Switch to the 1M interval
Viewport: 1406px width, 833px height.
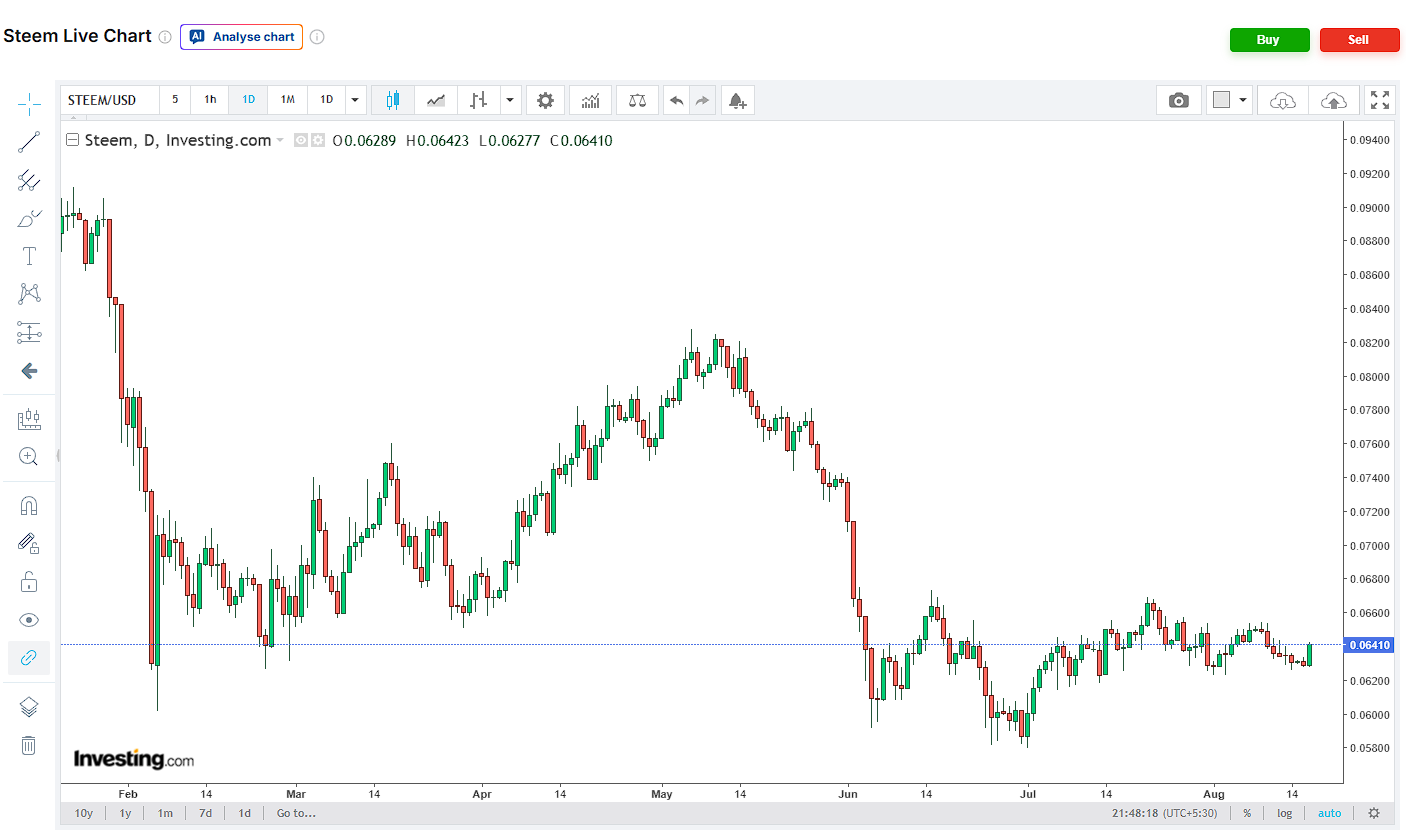coord(288,100)
